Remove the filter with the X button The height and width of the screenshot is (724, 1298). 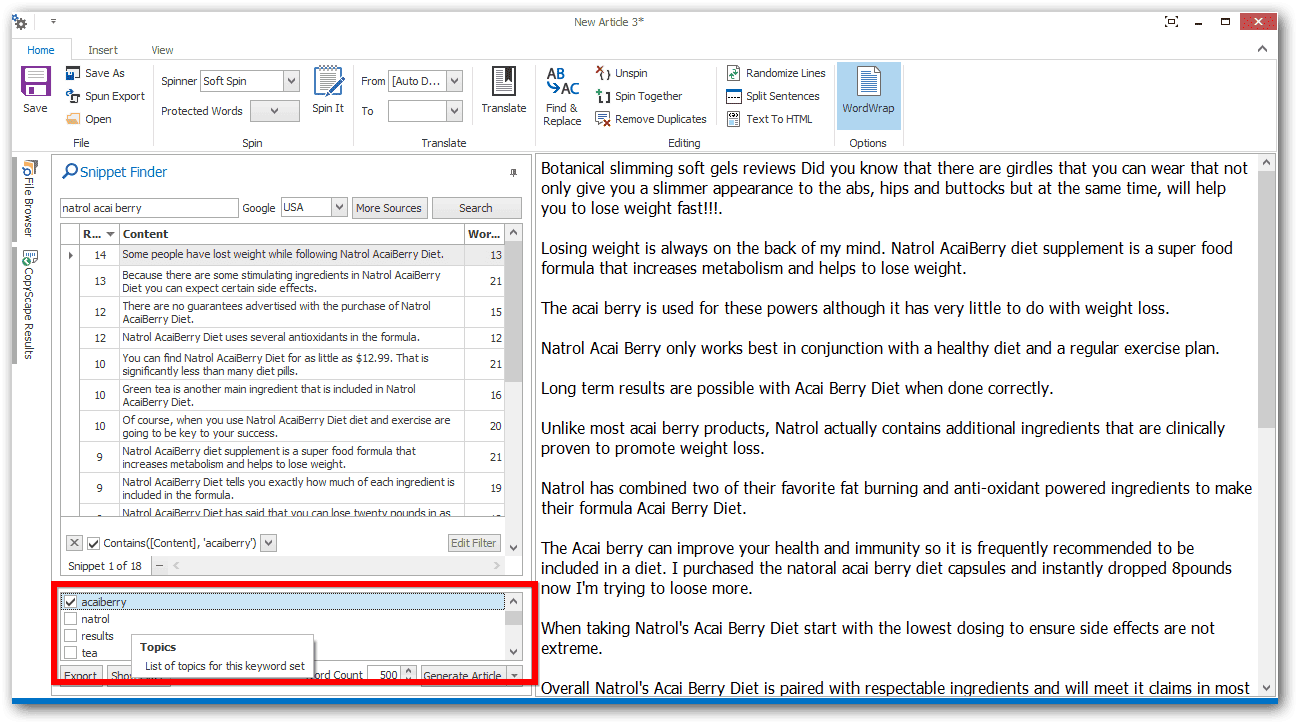click(74, 543)
